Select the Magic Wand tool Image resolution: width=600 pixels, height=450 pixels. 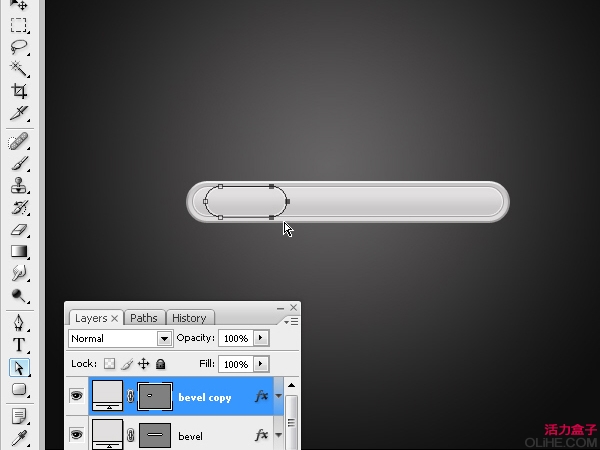(x=18, y=69)
